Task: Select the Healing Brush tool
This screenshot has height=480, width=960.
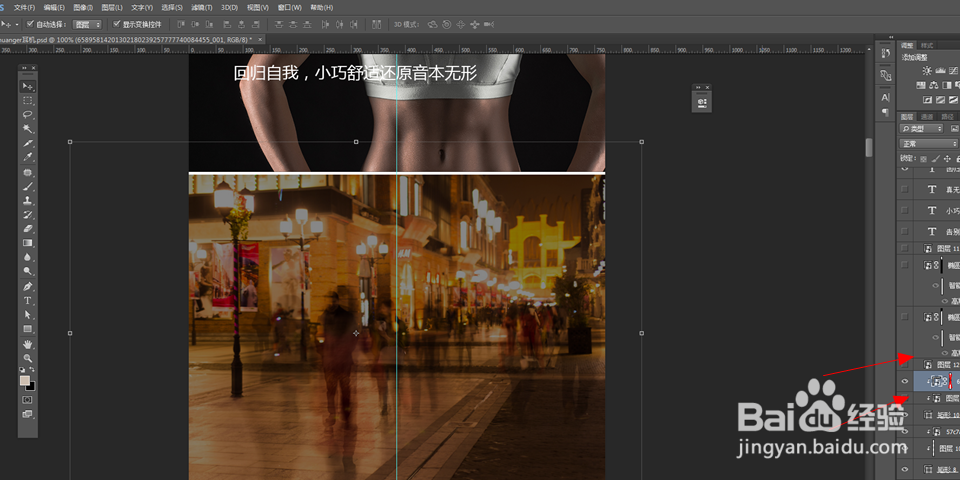Action: click(x=28, y=173)
